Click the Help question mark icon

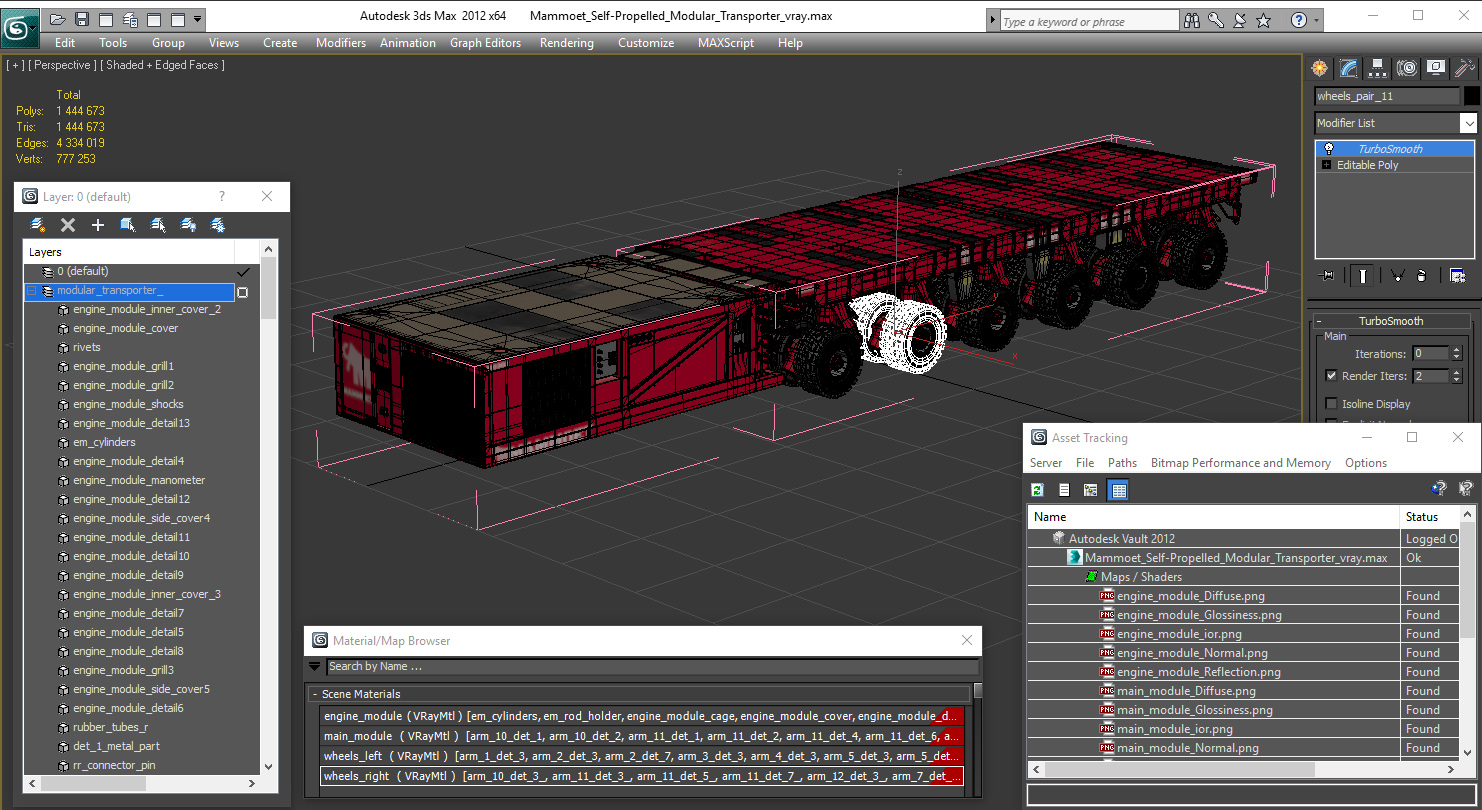coord(1298,20)
